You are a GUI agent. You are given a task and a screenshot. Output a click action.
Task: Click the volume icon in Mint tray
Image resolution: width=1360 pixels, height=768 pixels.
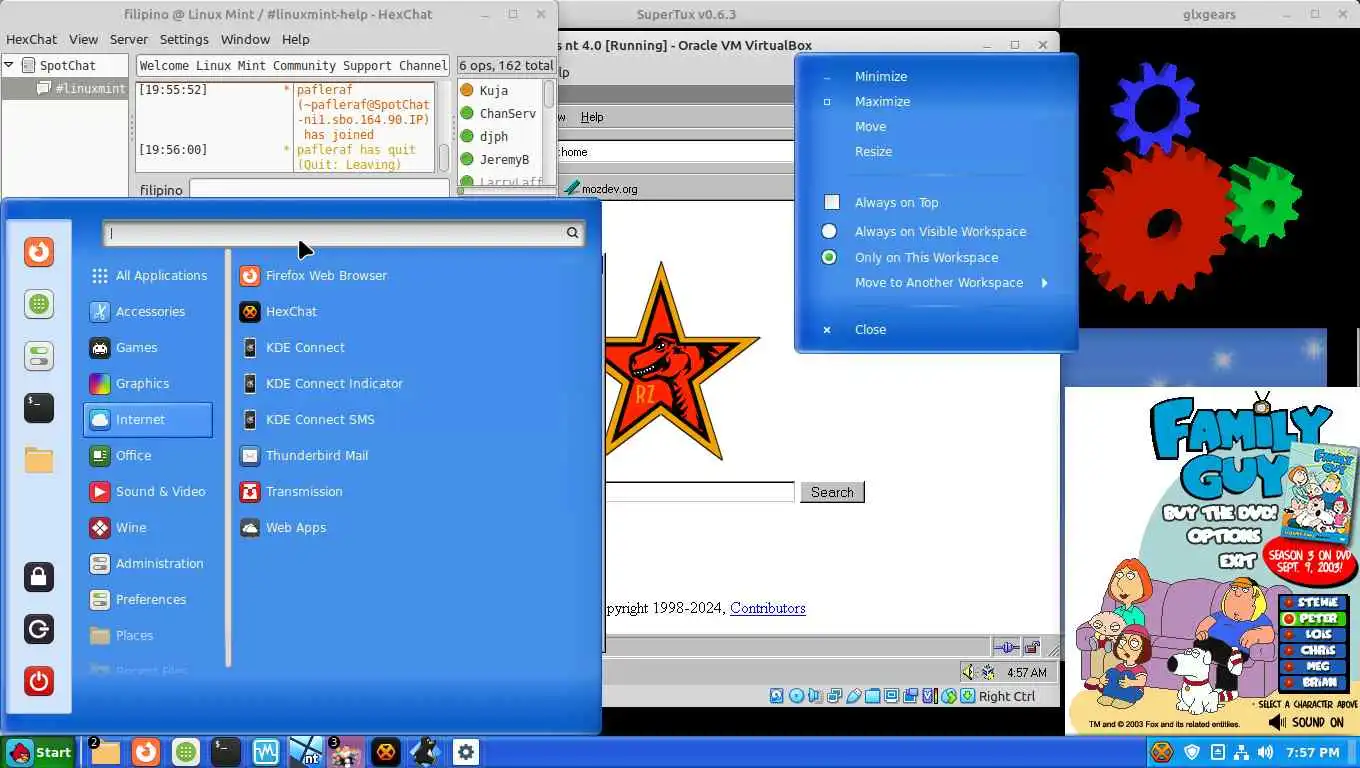coord(1266,752)
